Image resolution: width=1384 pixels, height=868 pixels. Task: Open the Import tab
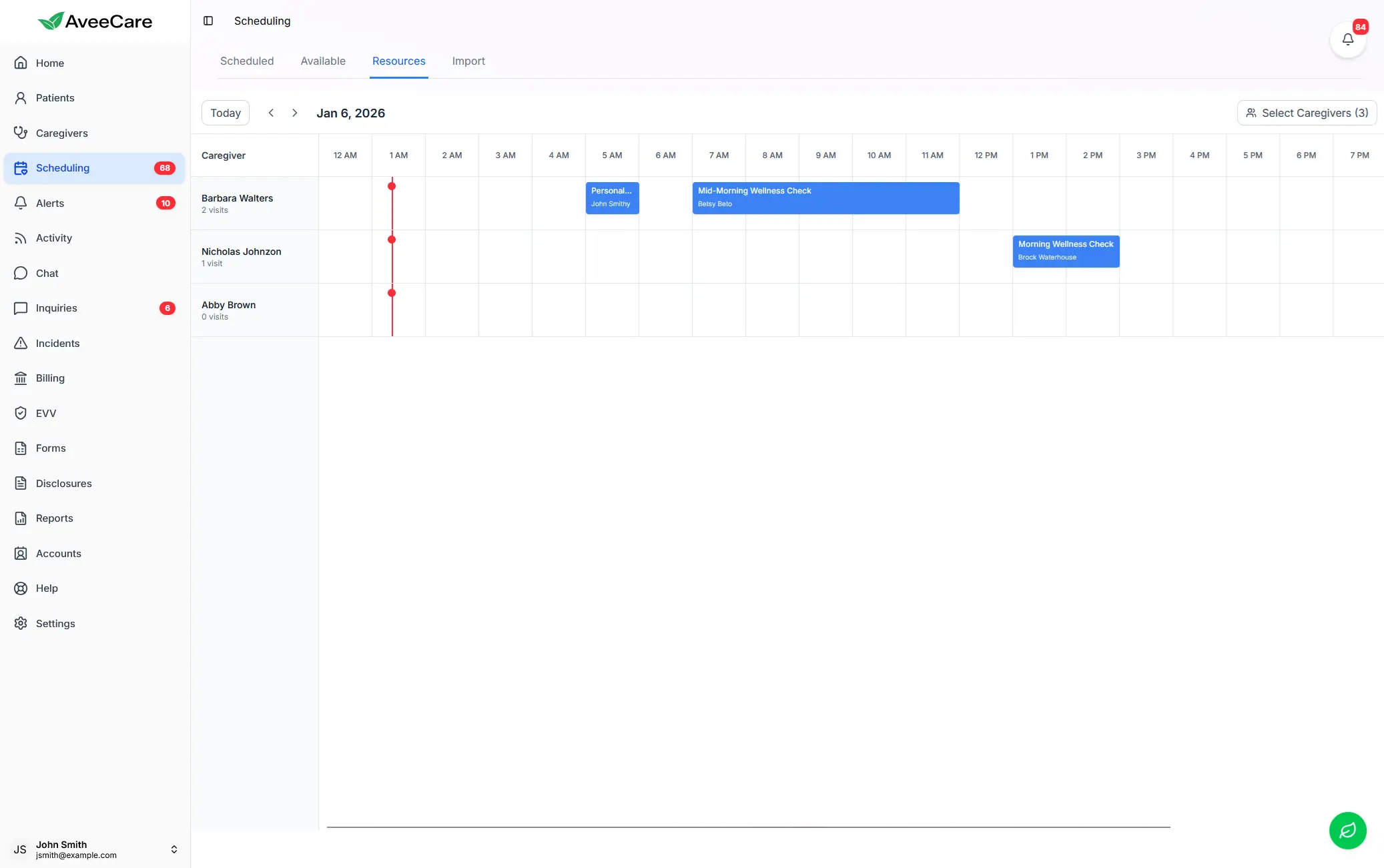coord(468,61)
